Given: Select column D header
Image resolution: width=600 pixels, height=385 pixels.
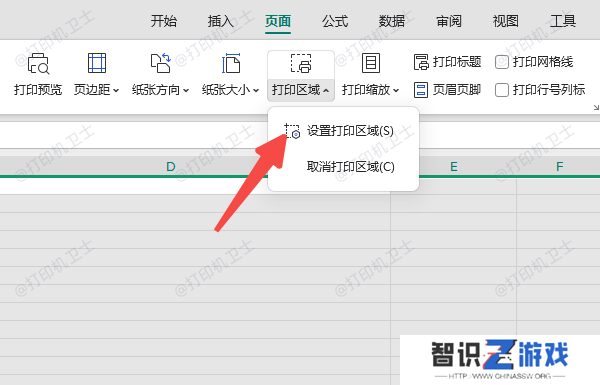Looking at the screenshot, I should (171, 166).
